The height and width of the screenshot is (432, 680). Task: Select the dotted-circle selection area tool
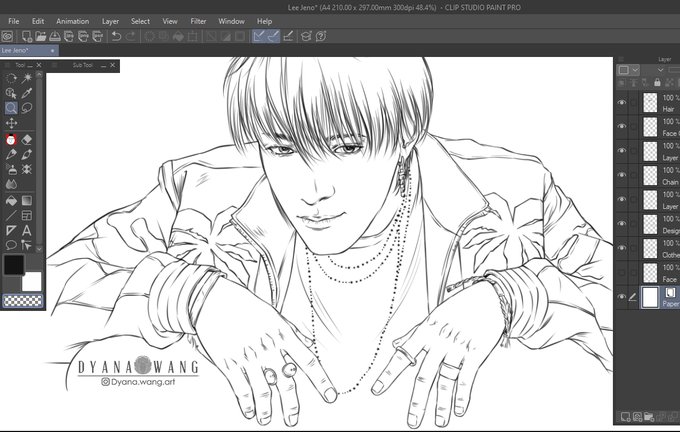pyautogui.click(x=11, y=78)
